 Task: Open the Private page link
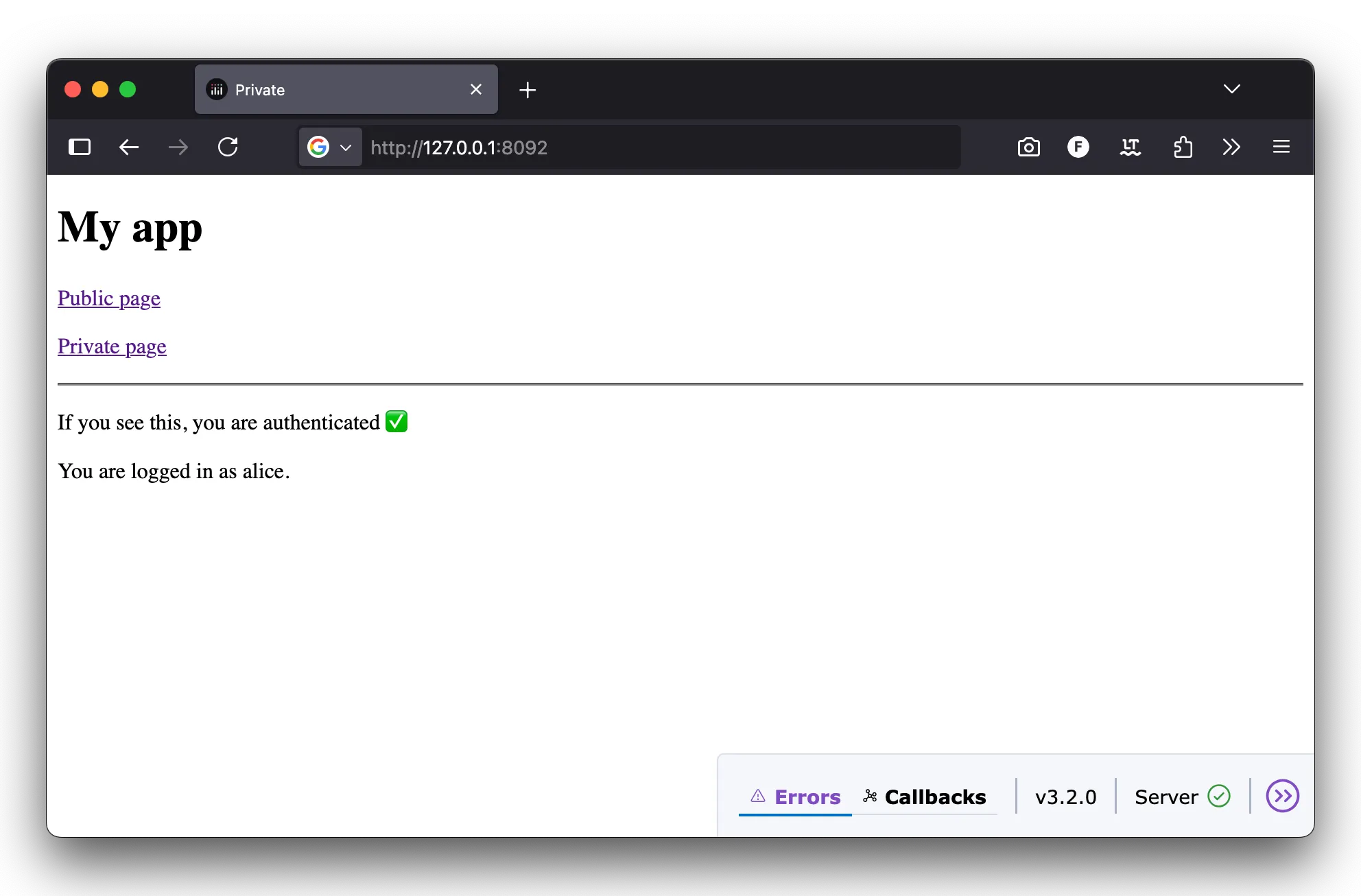click(x=112, y=346)
